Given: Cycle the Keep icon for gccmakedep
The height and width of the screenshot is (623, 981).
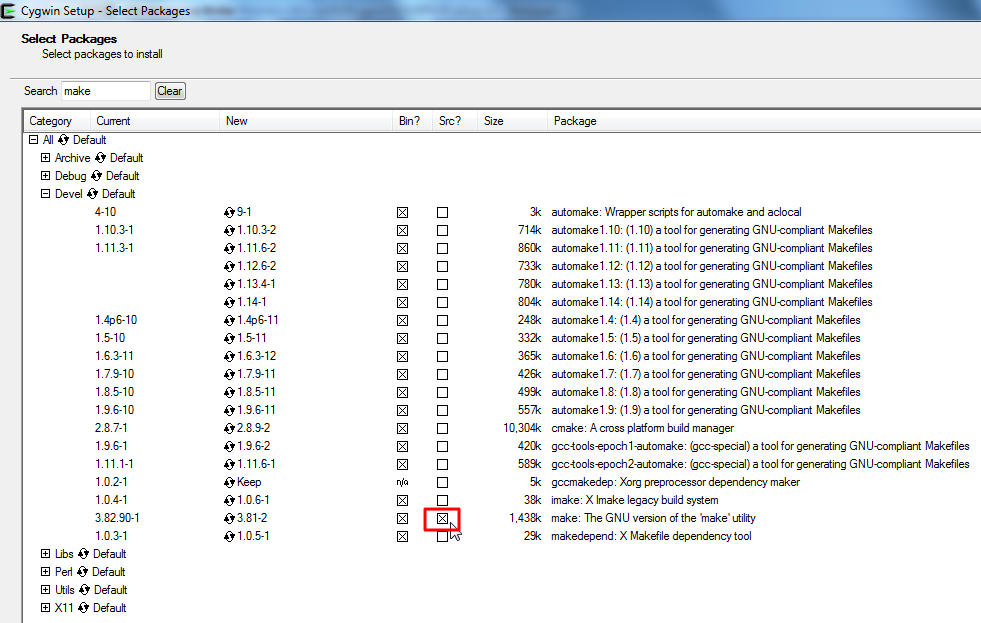Looking at the screenshot, I should coord(229,483).
